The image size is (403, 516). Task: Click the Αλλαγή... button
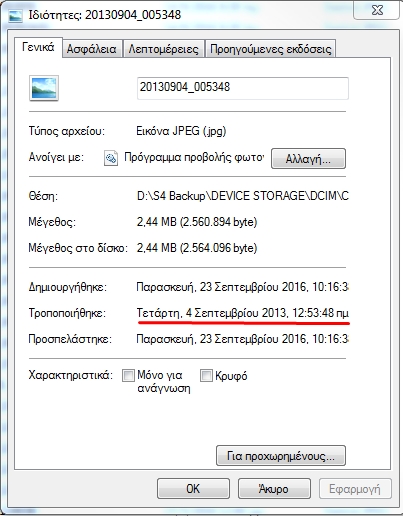(308, 159)
